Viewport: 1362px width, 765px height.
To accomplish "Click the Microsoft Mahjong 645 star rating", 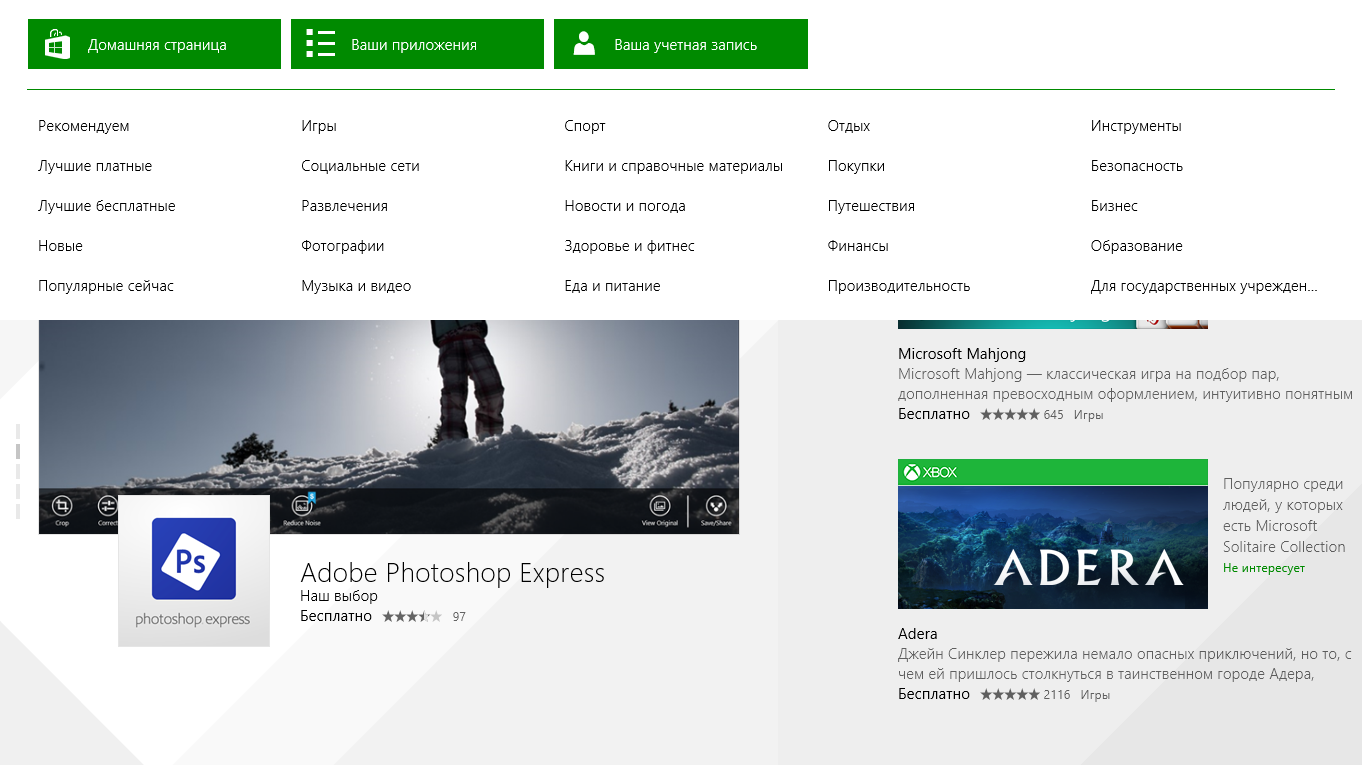I will (x=1010, y=414).
